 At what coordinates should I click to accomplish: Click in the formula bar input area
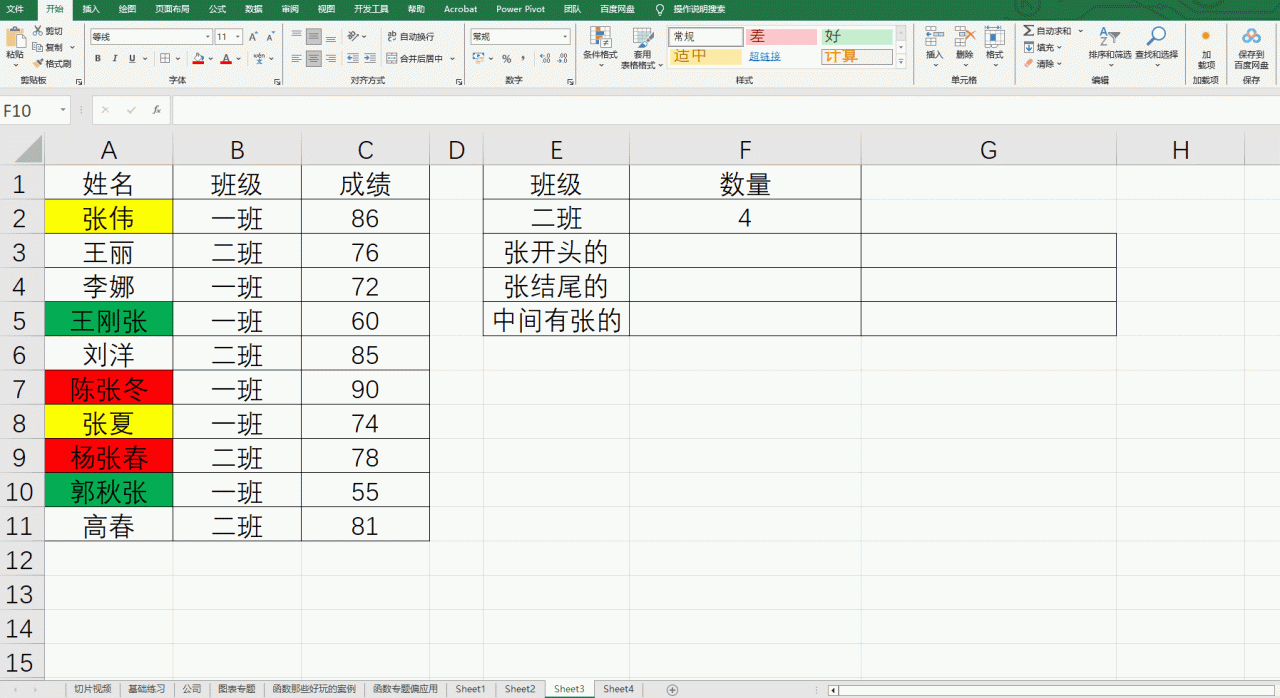coord(725,110)
